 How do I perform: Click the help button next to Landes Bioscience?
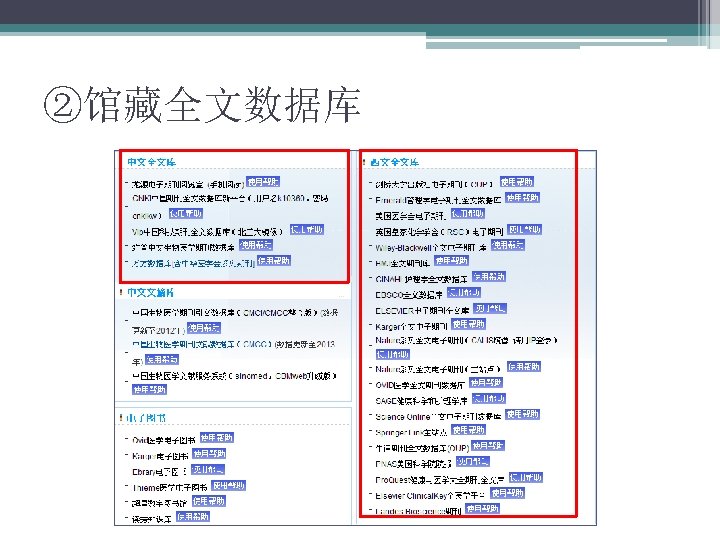click(x=483, y=509)
